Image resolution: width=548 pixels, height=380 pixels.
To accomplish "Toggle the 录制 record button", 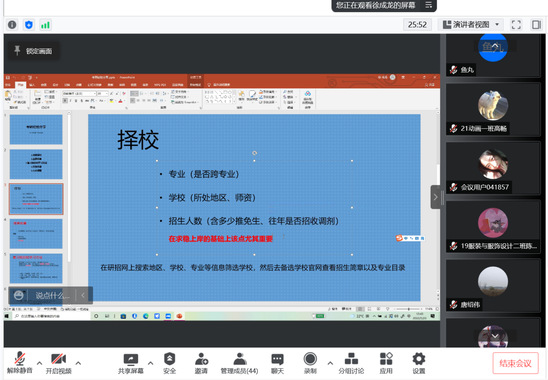I will (310, 363).
